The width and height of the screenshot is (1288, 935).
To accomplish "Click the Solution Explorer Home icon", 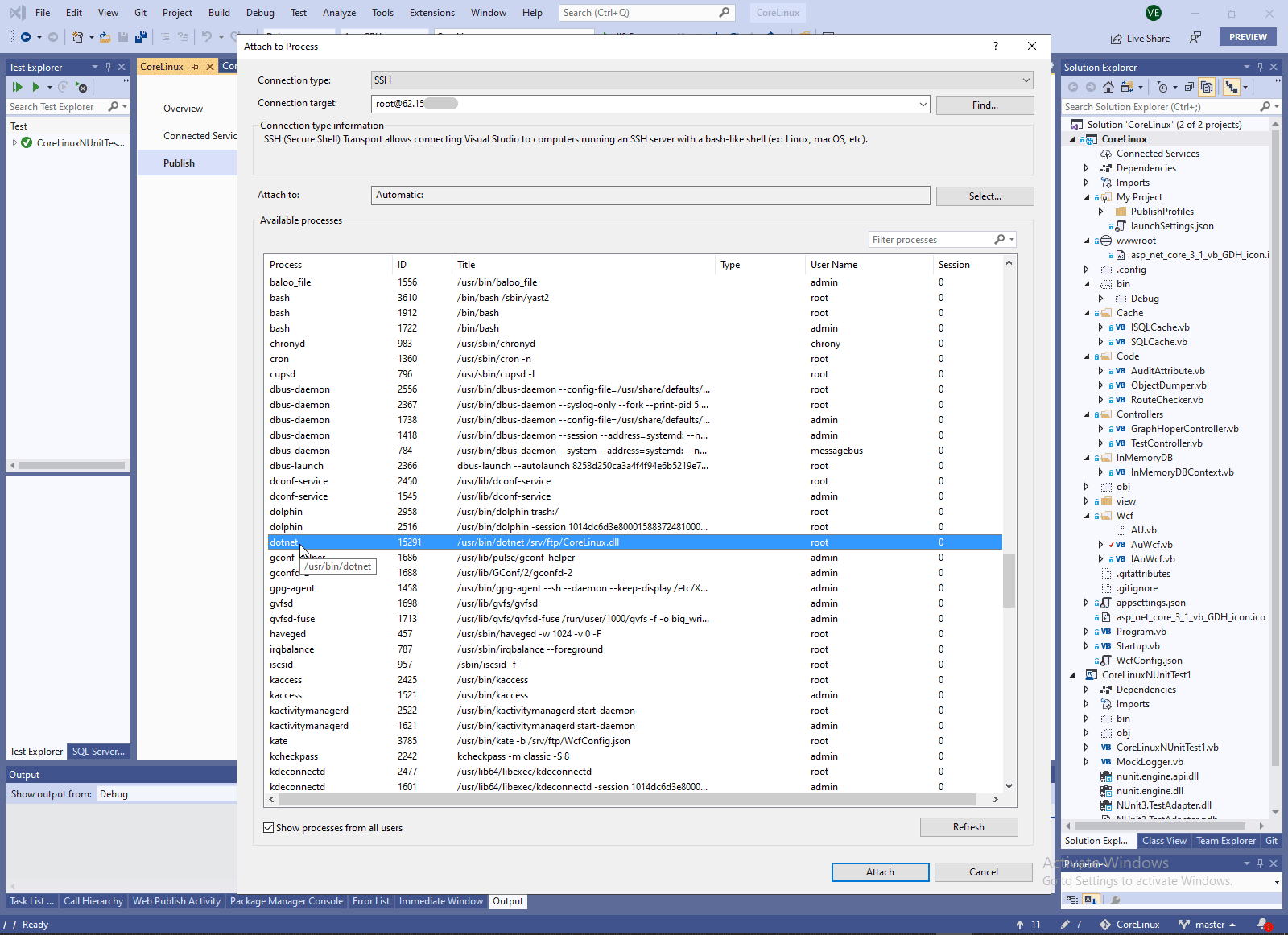I will pyautogui.click(x=1108, y=87).
